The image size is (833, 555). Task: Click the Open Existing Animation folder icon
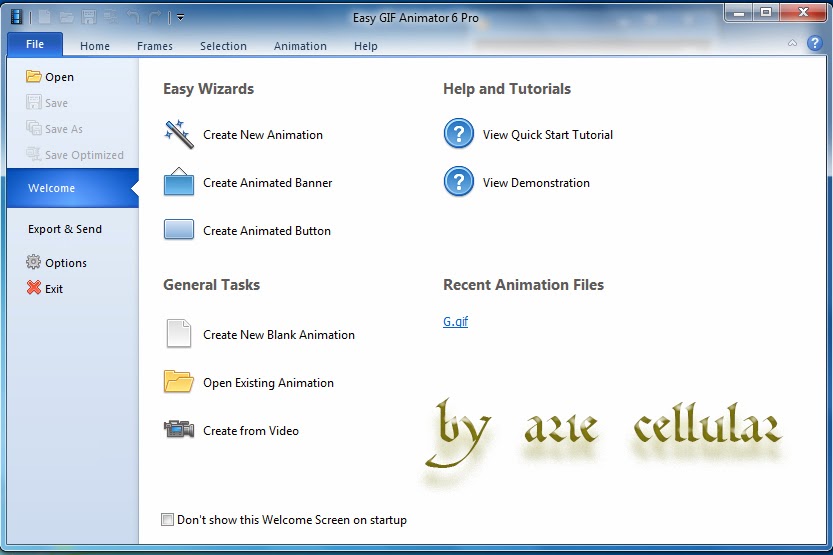tap(178, 381)
